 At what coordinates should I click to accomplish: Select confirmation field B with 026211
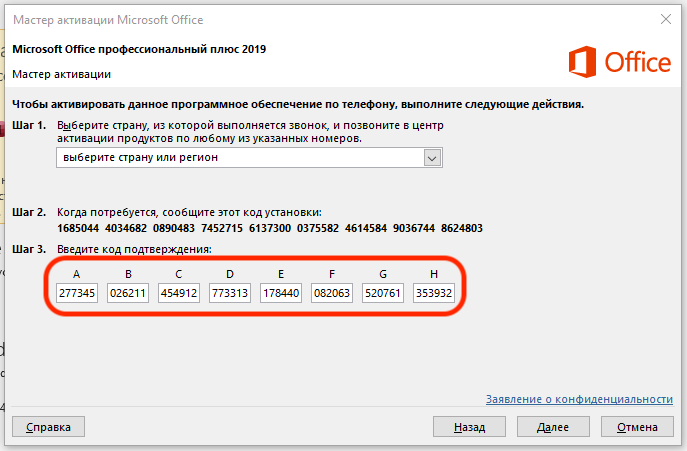[x=128, y=294]
